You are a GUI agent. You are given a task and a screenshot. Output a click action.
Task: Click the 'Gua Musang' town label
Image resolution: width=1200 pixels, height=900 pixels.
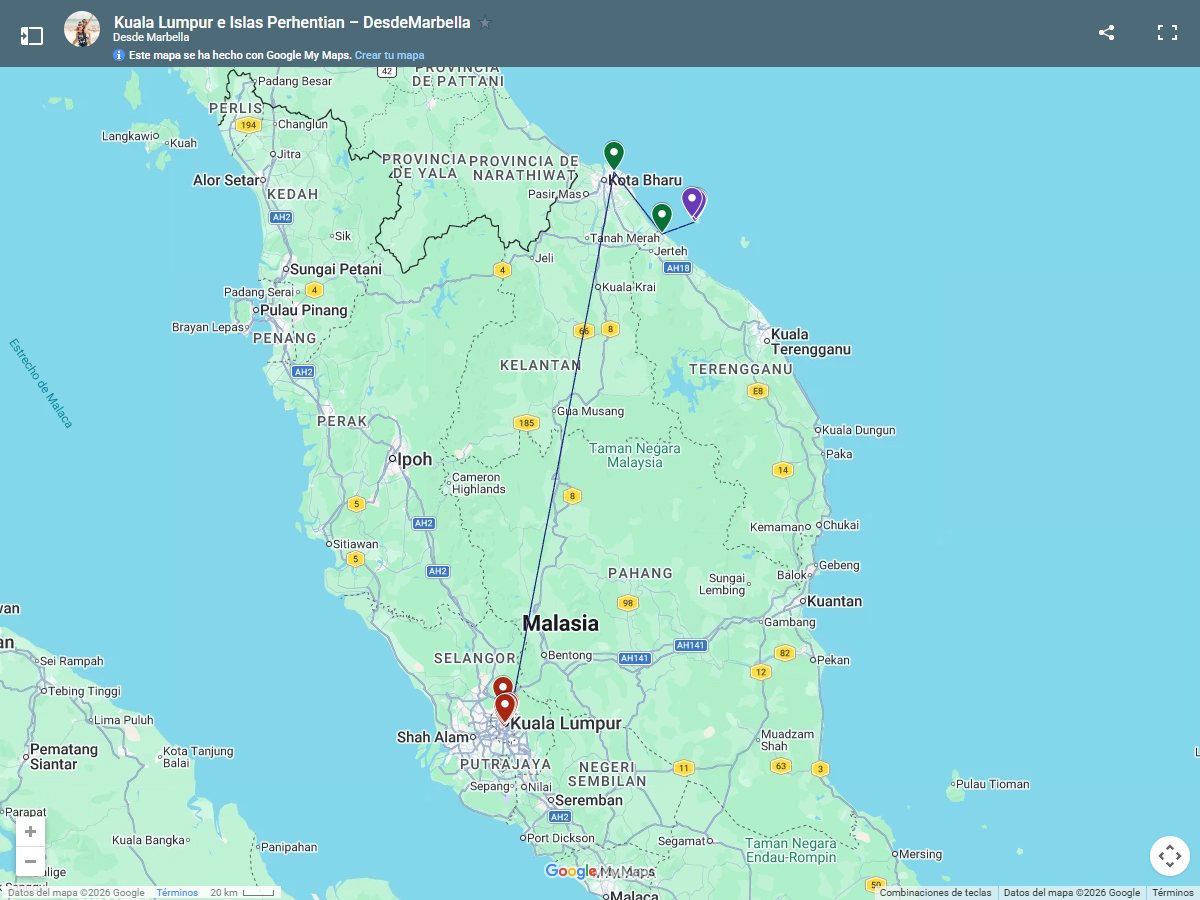pyautogui.click(x=590, y=411)
